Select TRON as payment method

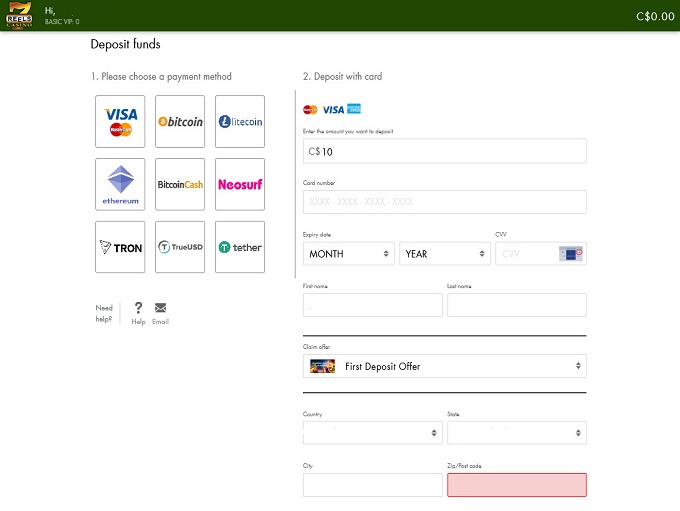click(x=120, y=247)
